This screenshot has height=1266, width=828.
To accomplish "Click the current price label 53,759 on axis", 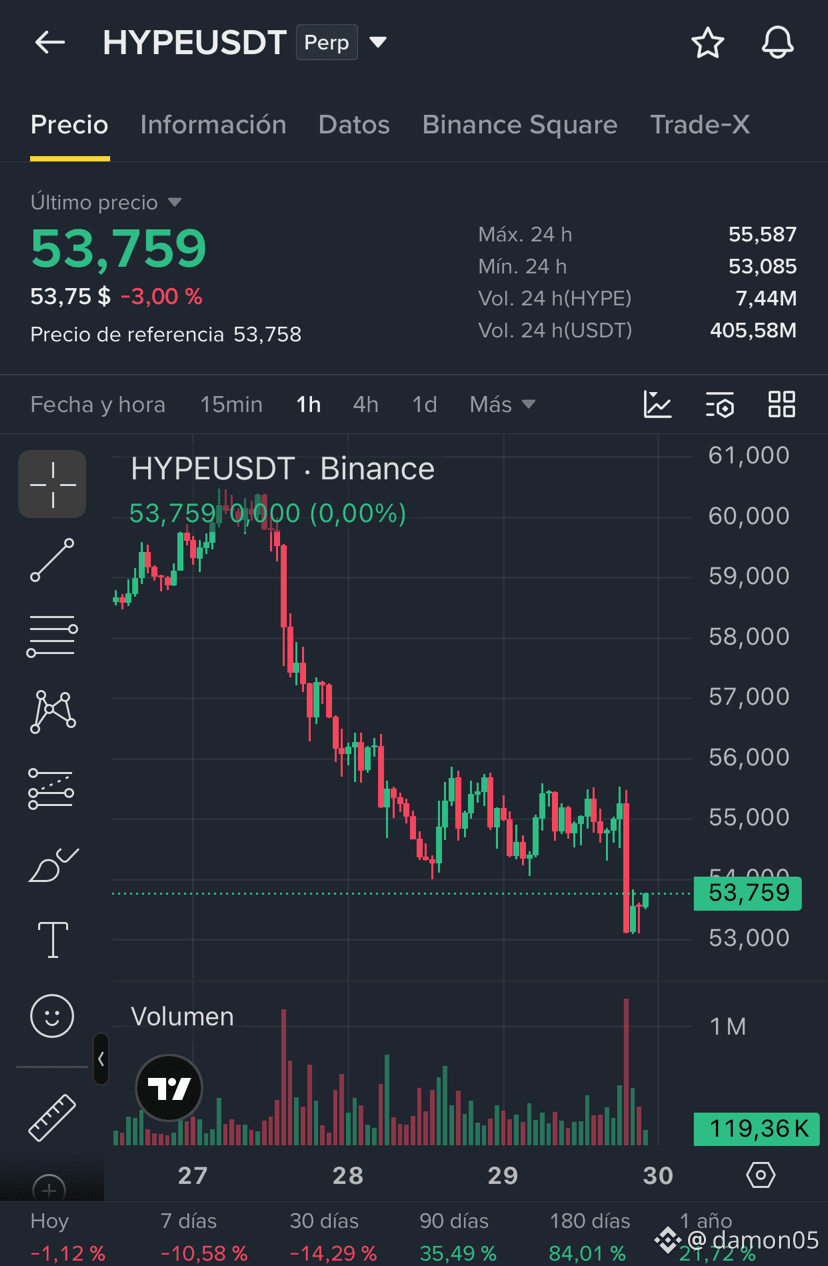I will (x=748, y=893).
